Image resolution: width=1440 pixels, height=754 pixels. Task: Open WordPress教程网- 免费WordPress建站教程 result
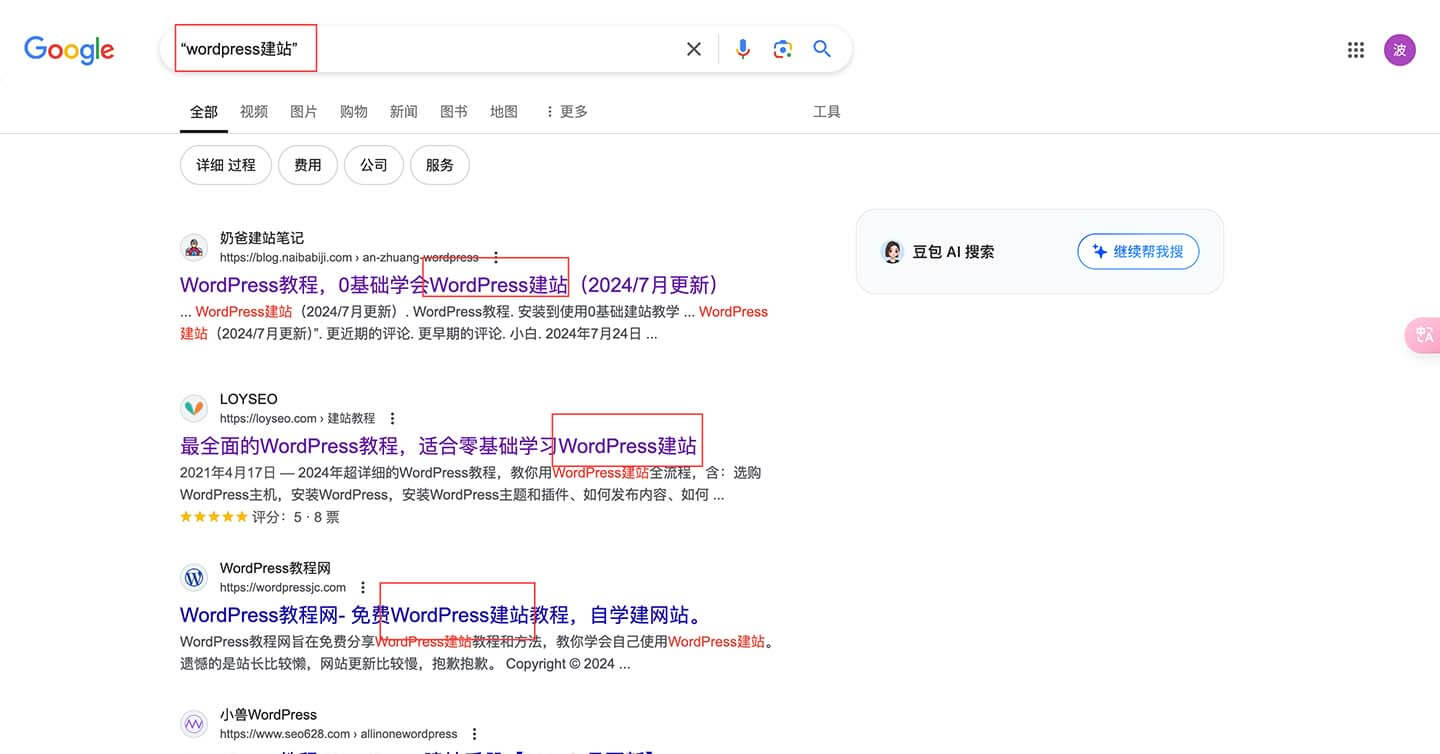[441, 615]
